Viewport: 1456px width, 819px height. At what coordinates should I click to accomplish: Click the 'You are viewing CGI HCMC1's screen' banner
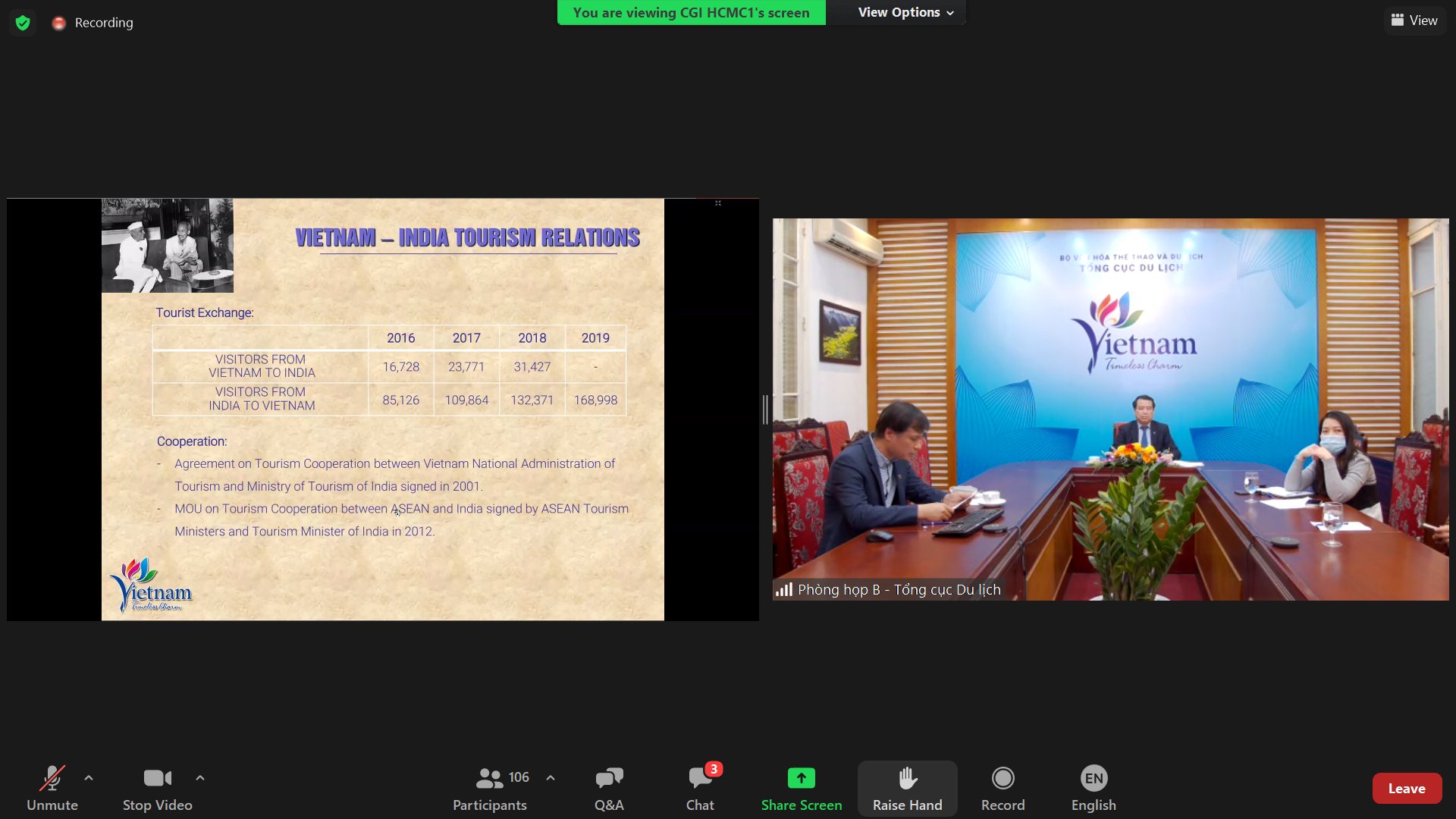(x=691, y=13)
